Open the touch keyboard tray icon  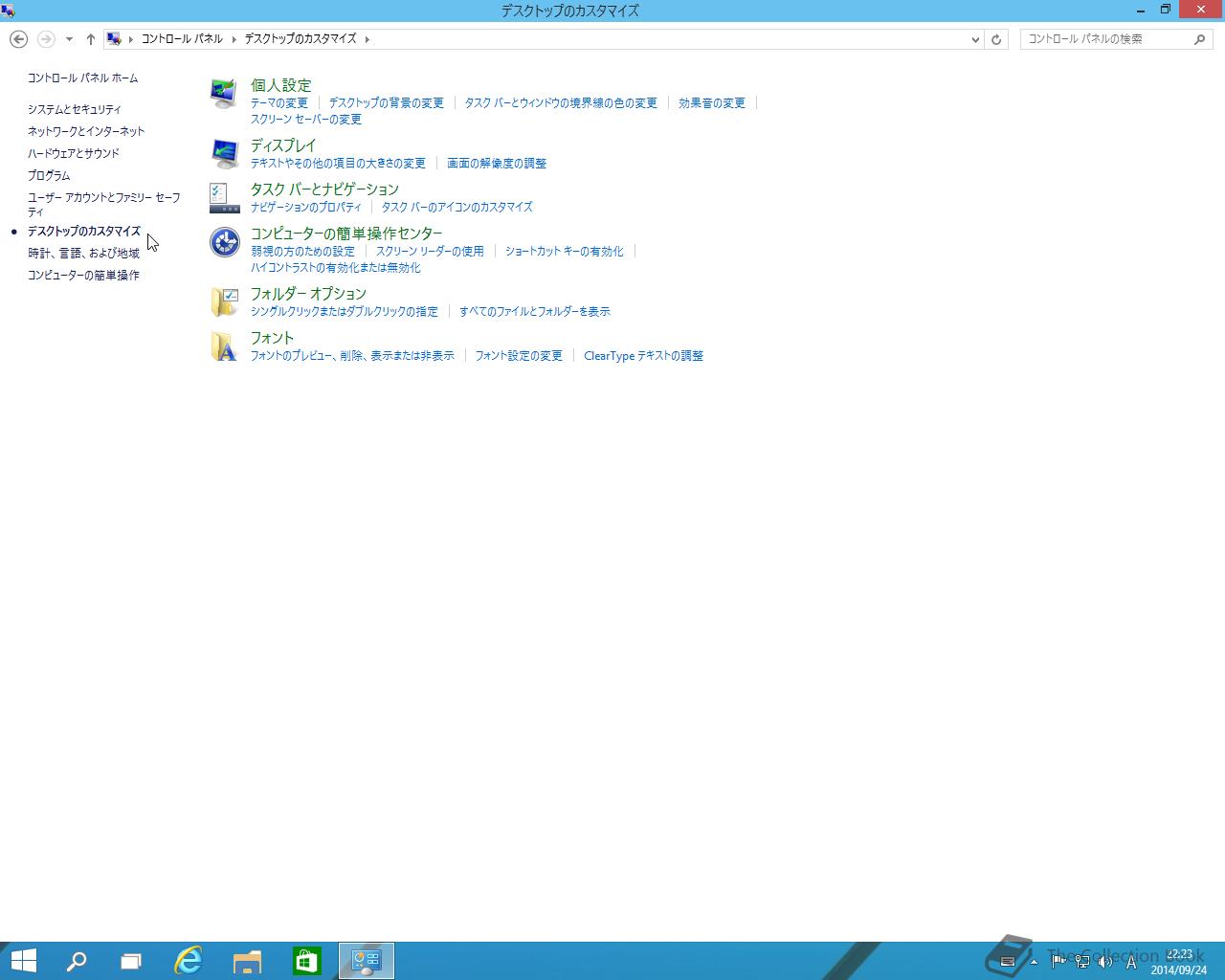(1008, 962)
